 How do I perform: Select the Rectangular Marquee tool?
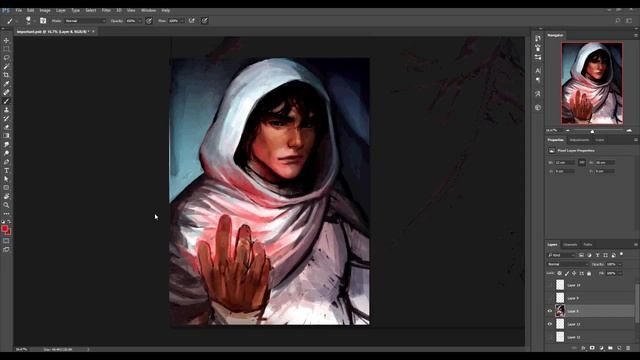click(x=6, y=49)
